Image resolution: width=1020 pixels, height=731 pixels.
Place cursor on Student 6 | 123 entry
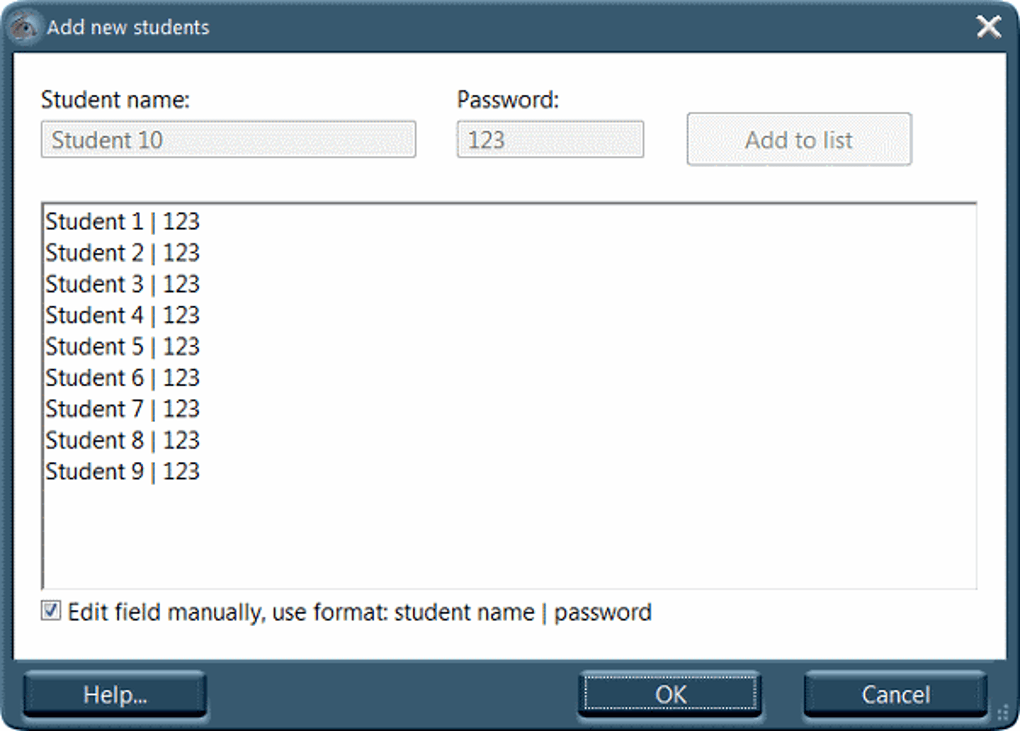point(122,378)
